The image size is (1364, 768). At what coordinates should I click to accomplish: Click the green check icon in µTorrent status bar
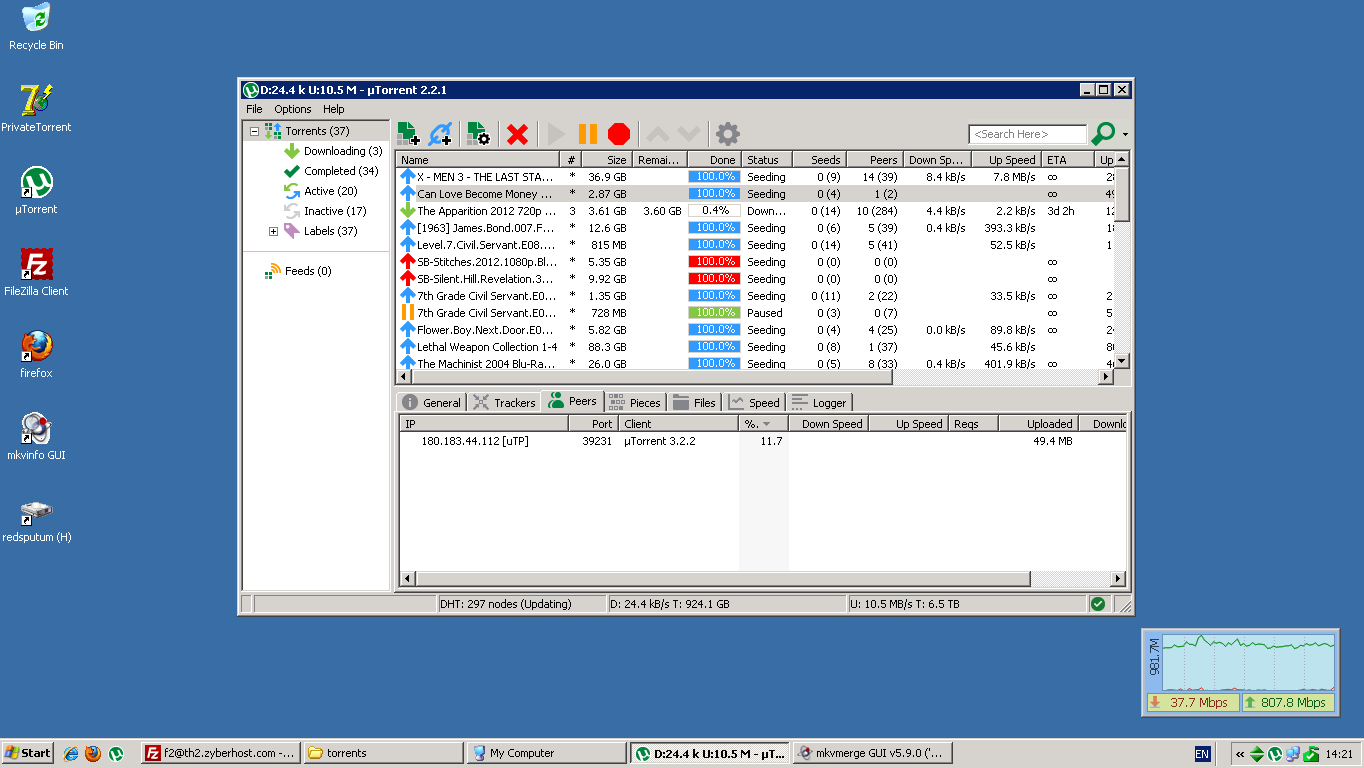tap(1098, 604)
